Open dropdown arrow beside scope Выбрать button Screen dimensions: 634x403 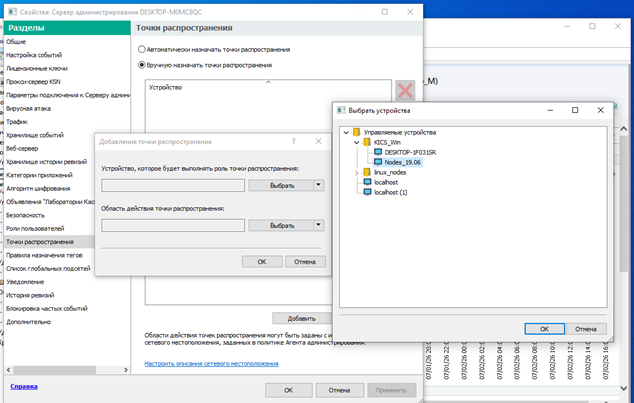[x=319, y=225]
